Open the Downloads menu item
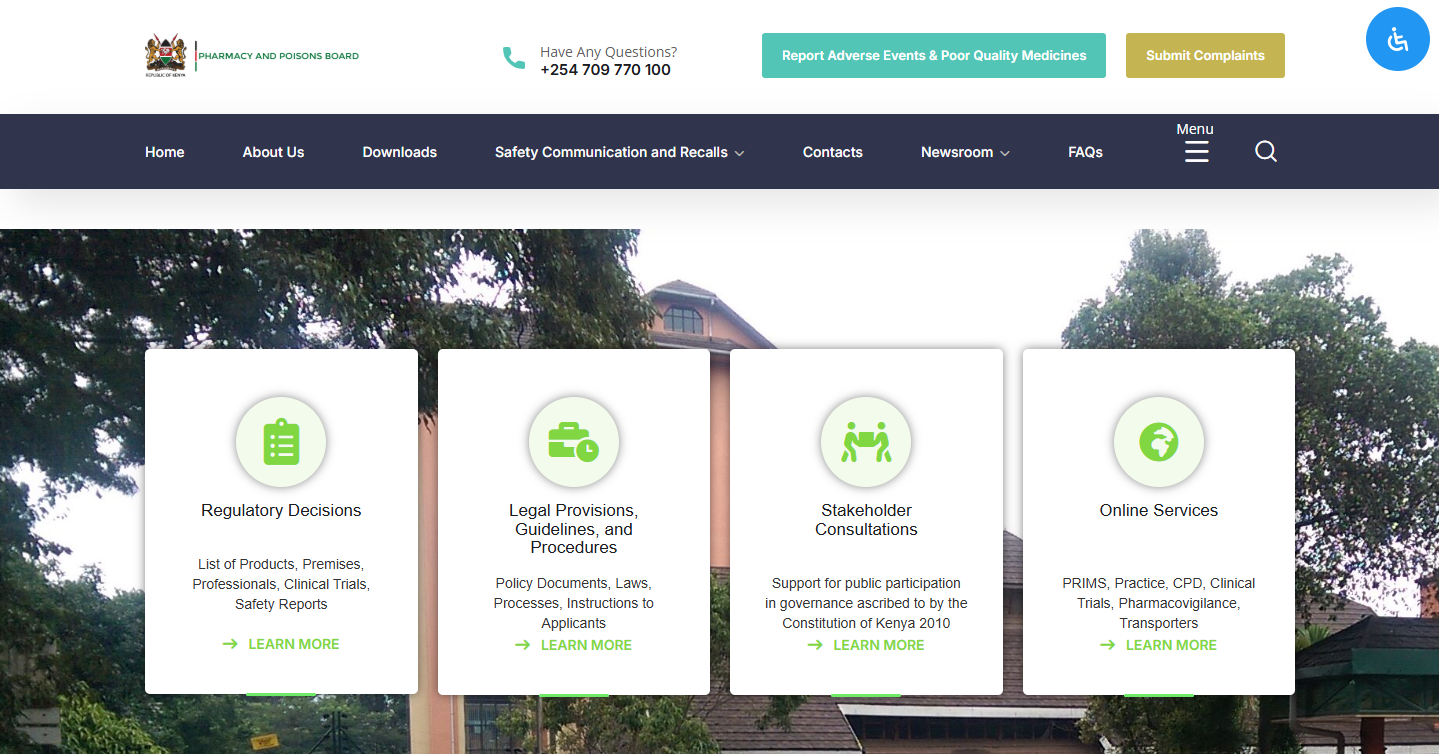Viewport: 1439px width, 754px height. click(x=400, y=152)
